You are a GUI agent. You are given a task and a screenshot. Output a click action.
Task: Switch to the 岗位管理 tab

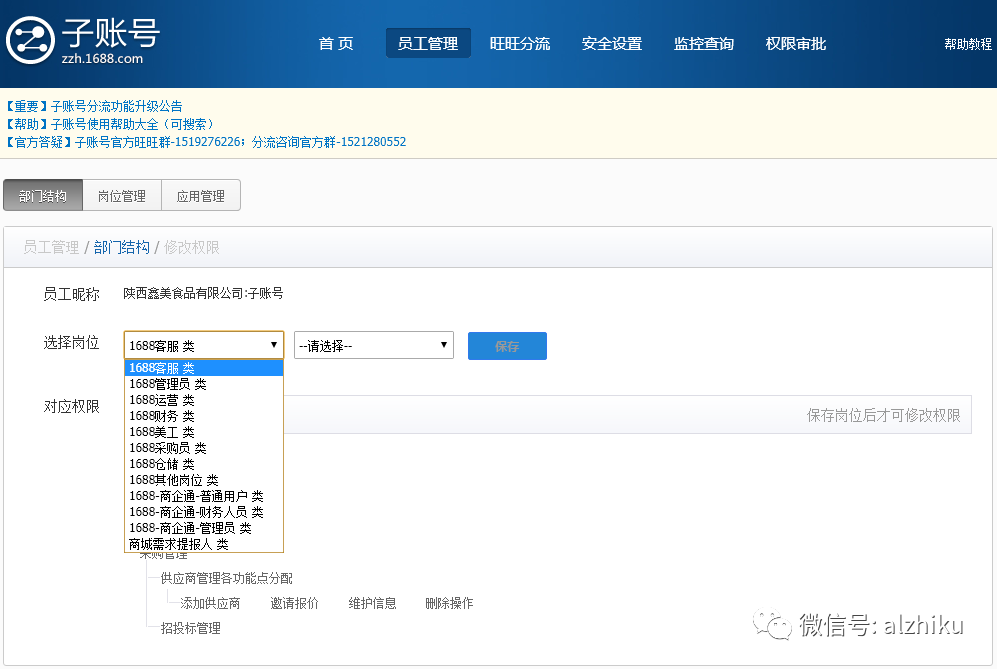[x=121, y=195]
